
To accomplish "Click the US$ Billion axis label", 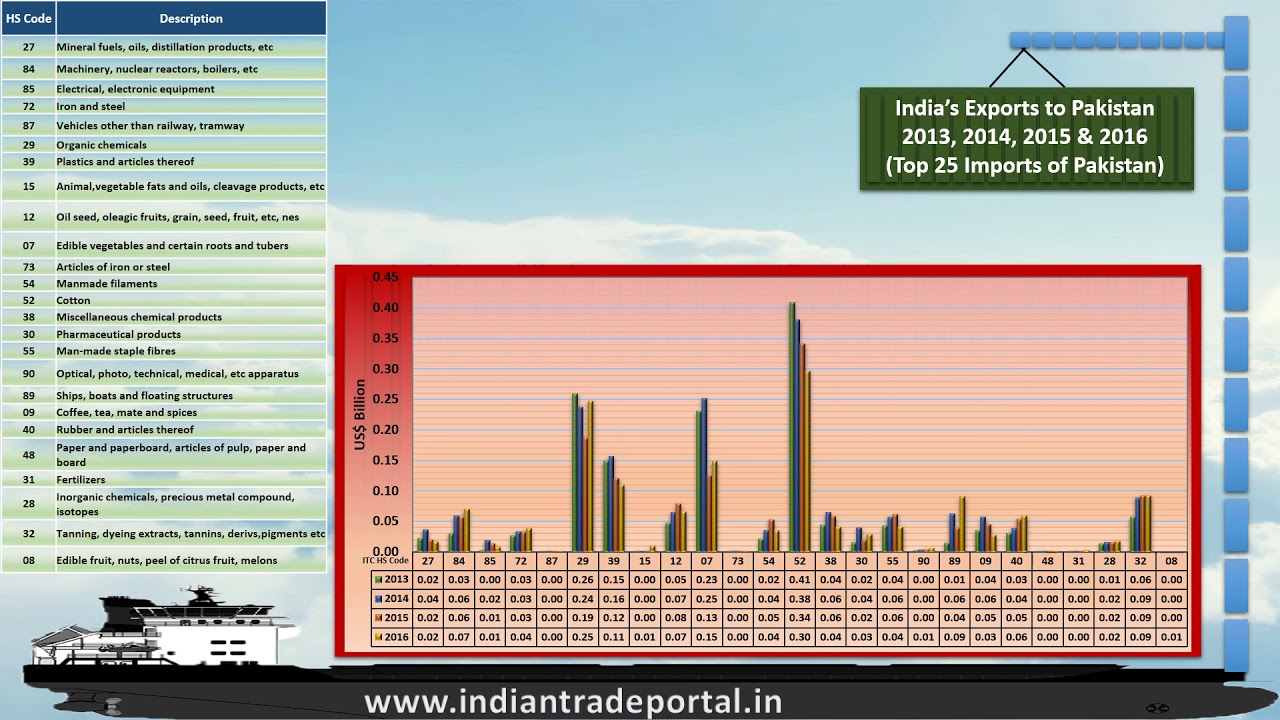I will (360, 414).
